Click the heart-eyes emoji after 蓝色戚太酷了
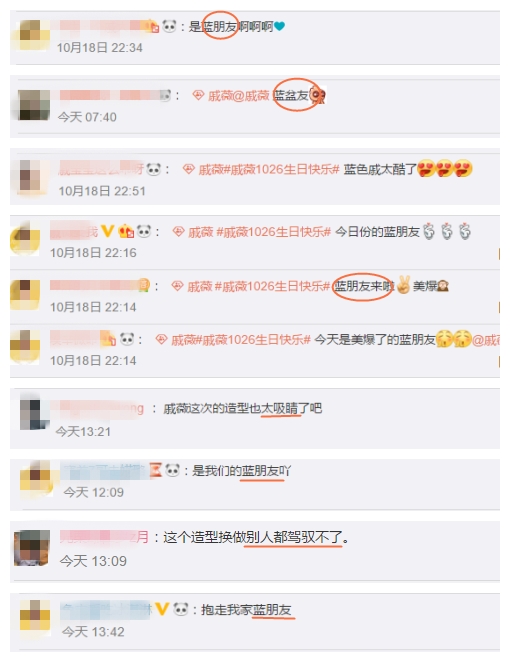Viewport: 510px width, 662px height. tap(444, 169)
